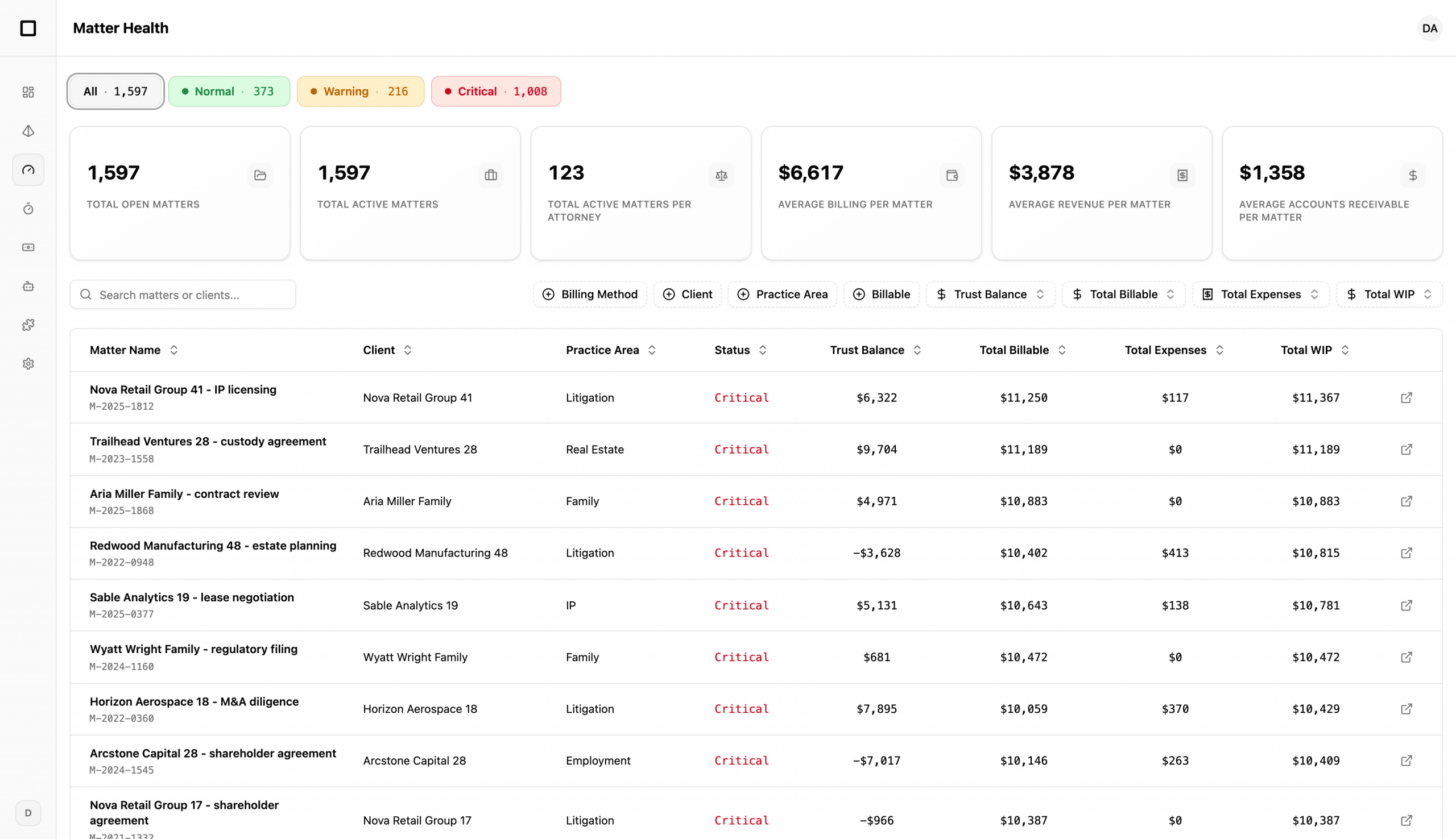Sort table by Practice Area column header

611,350
